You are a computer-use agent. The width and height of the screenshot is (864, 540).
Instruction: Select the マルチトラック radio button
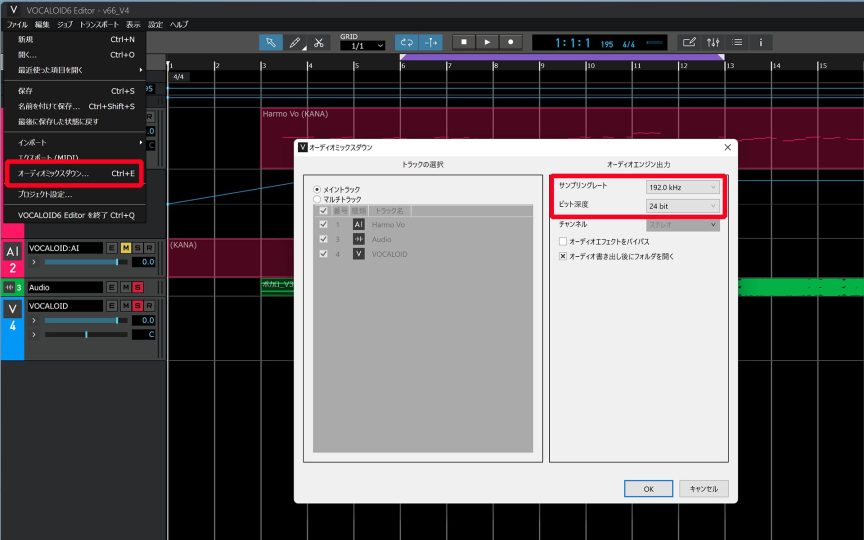click(x=317, y=199)
